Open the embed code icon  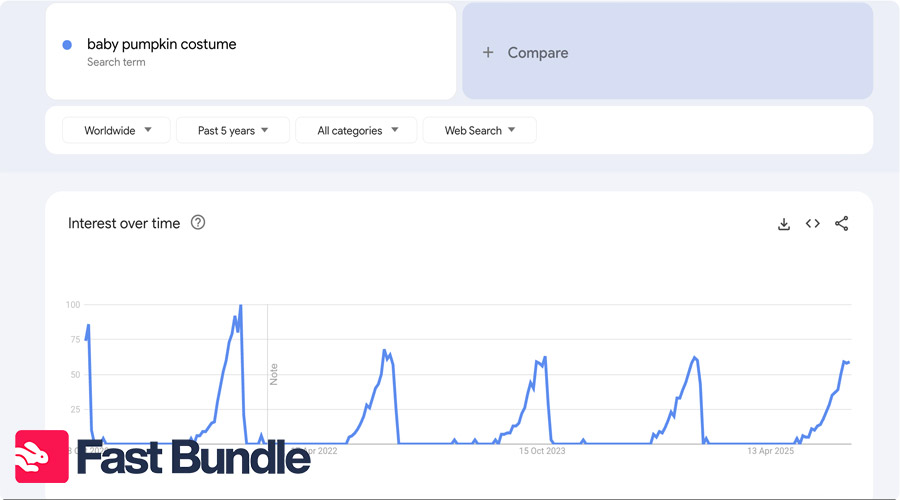[813, 224]
